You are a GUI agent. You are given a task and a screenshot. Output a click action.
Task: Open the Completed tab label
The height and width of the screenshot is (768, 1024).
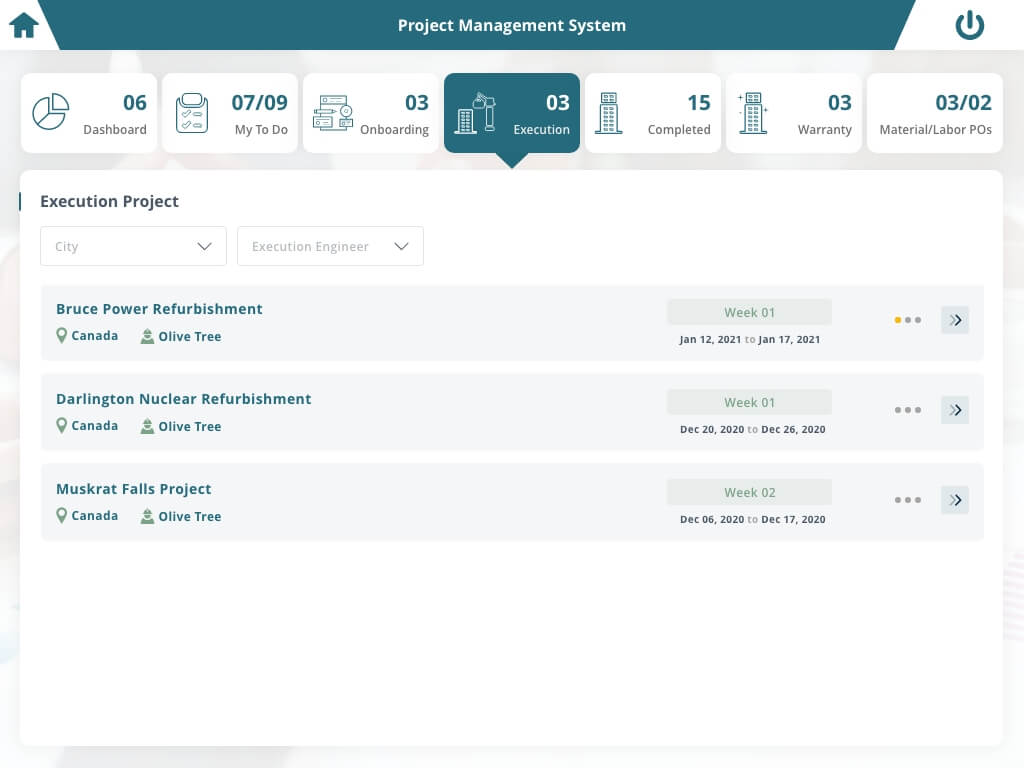(679, 129)
